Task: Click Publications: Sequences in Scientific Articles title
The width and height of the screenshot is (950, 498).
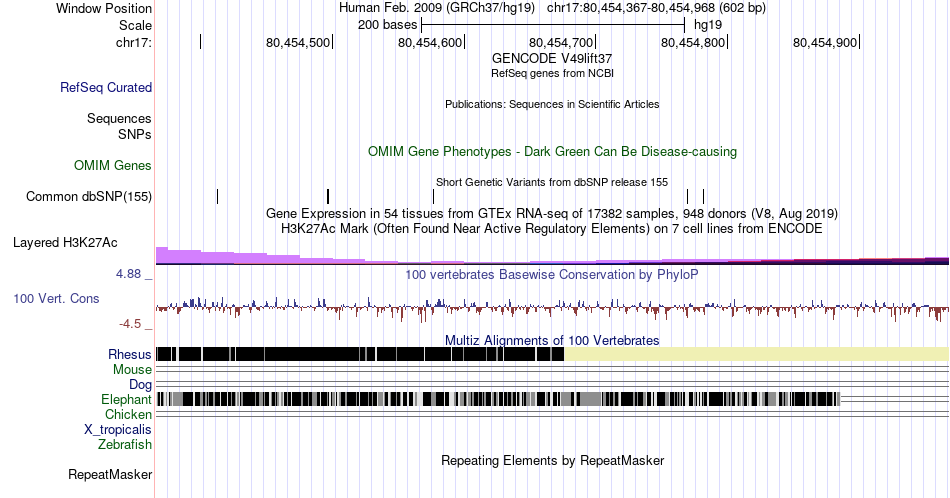Action: click(x=552, y=104)
